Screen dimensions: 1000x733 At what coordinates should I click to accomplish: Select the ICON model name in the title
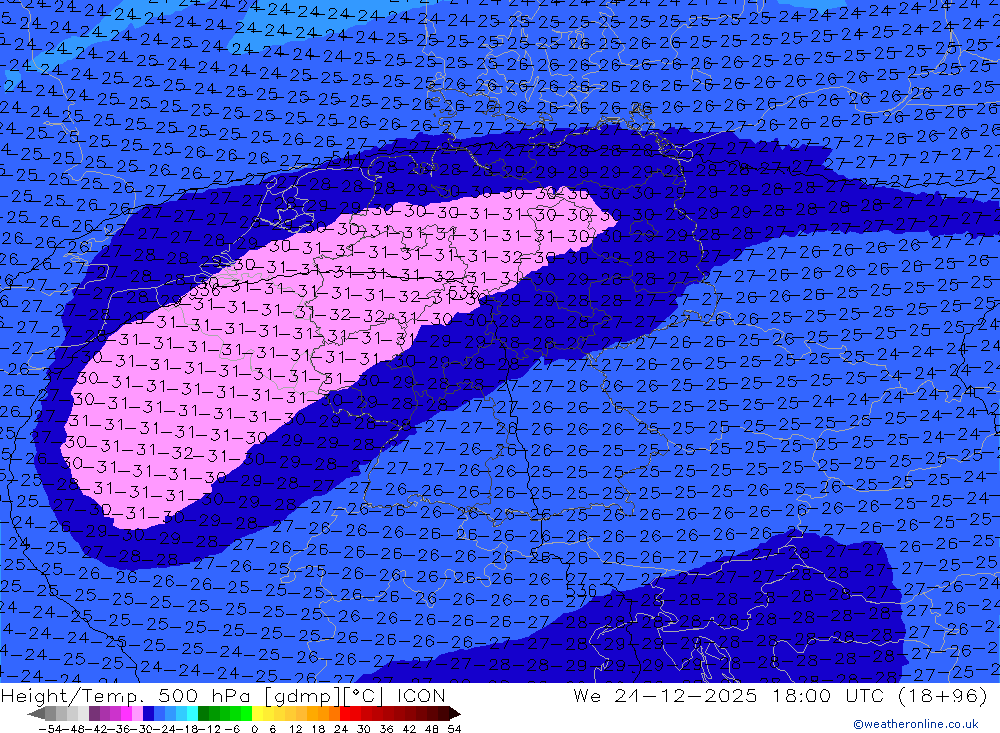click(421, 696)
